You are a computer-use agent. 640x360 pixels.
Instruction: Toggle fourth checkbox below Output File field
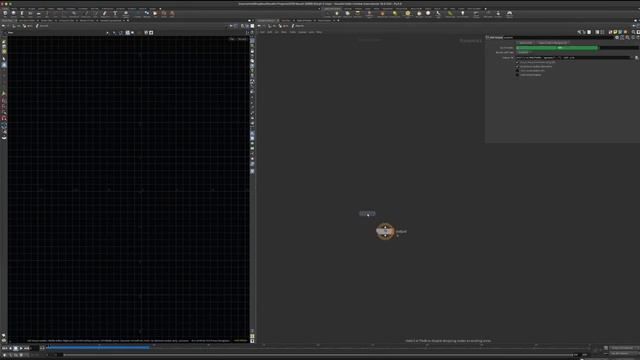pyautogui.click(x=517, y=75)
